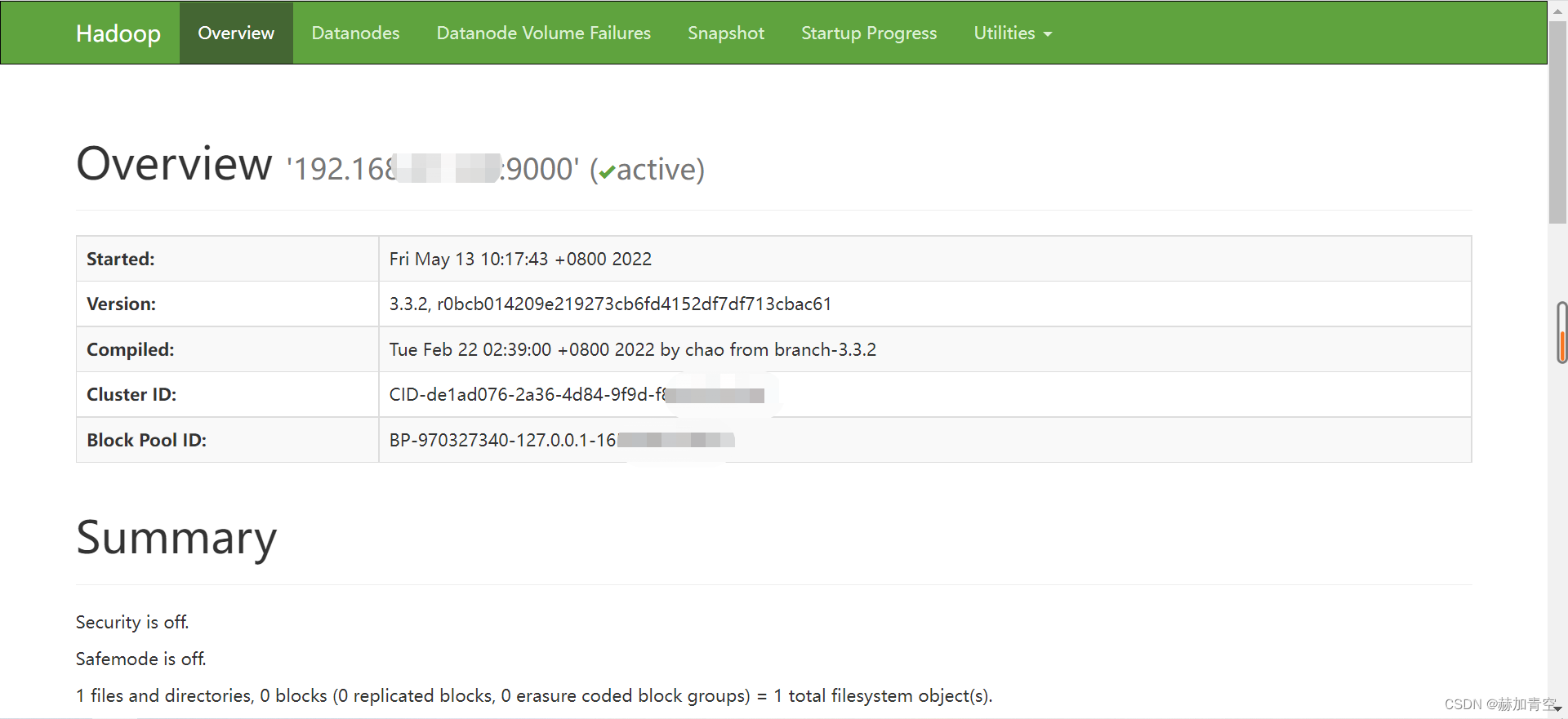Select the compiled value 'Tue Feb 22 02:39:00'
The height and width of the screenshot is (719, 1568).
[633, 349]
